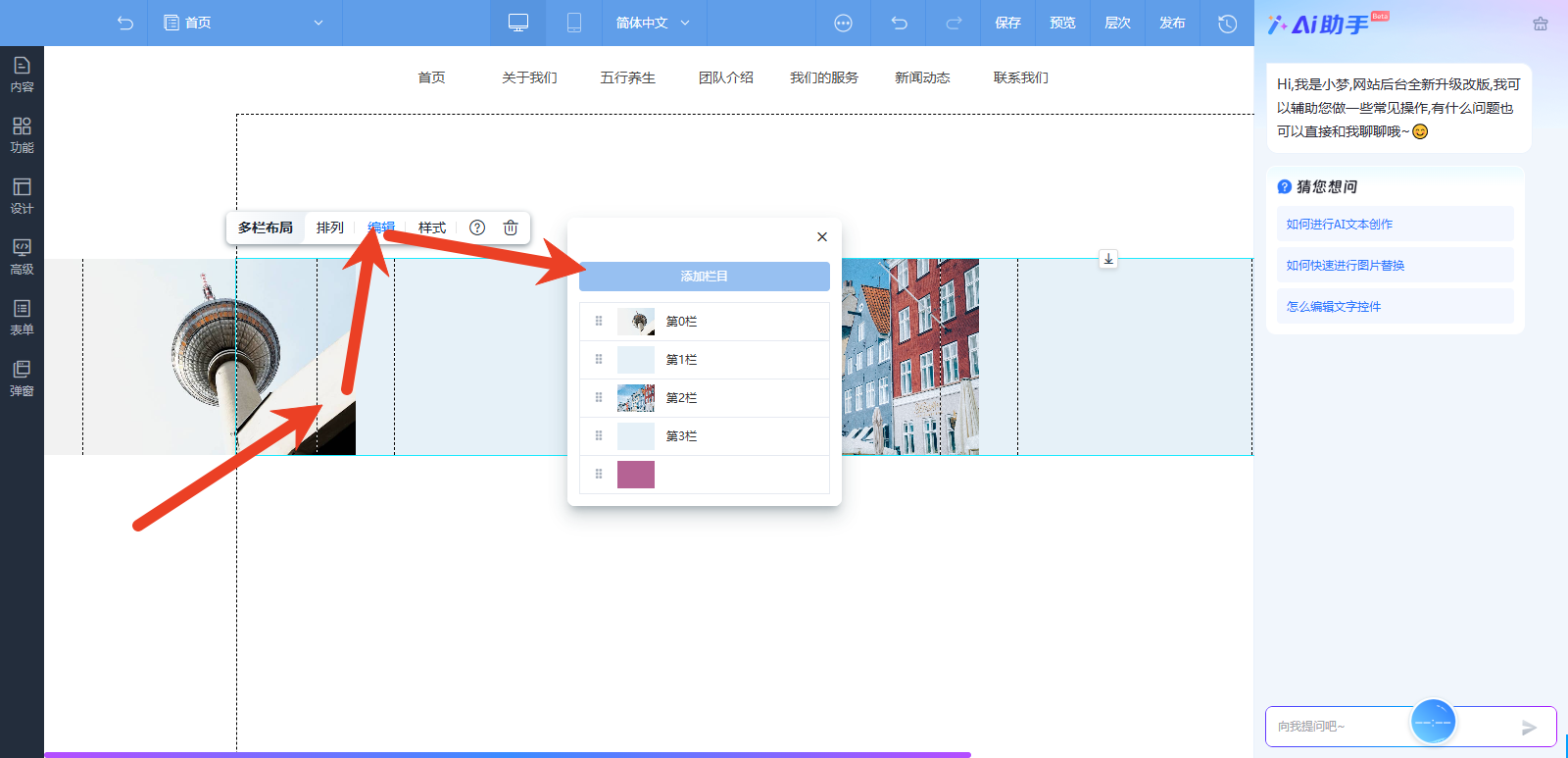Send the message in AI assistant

[1529, 727]
